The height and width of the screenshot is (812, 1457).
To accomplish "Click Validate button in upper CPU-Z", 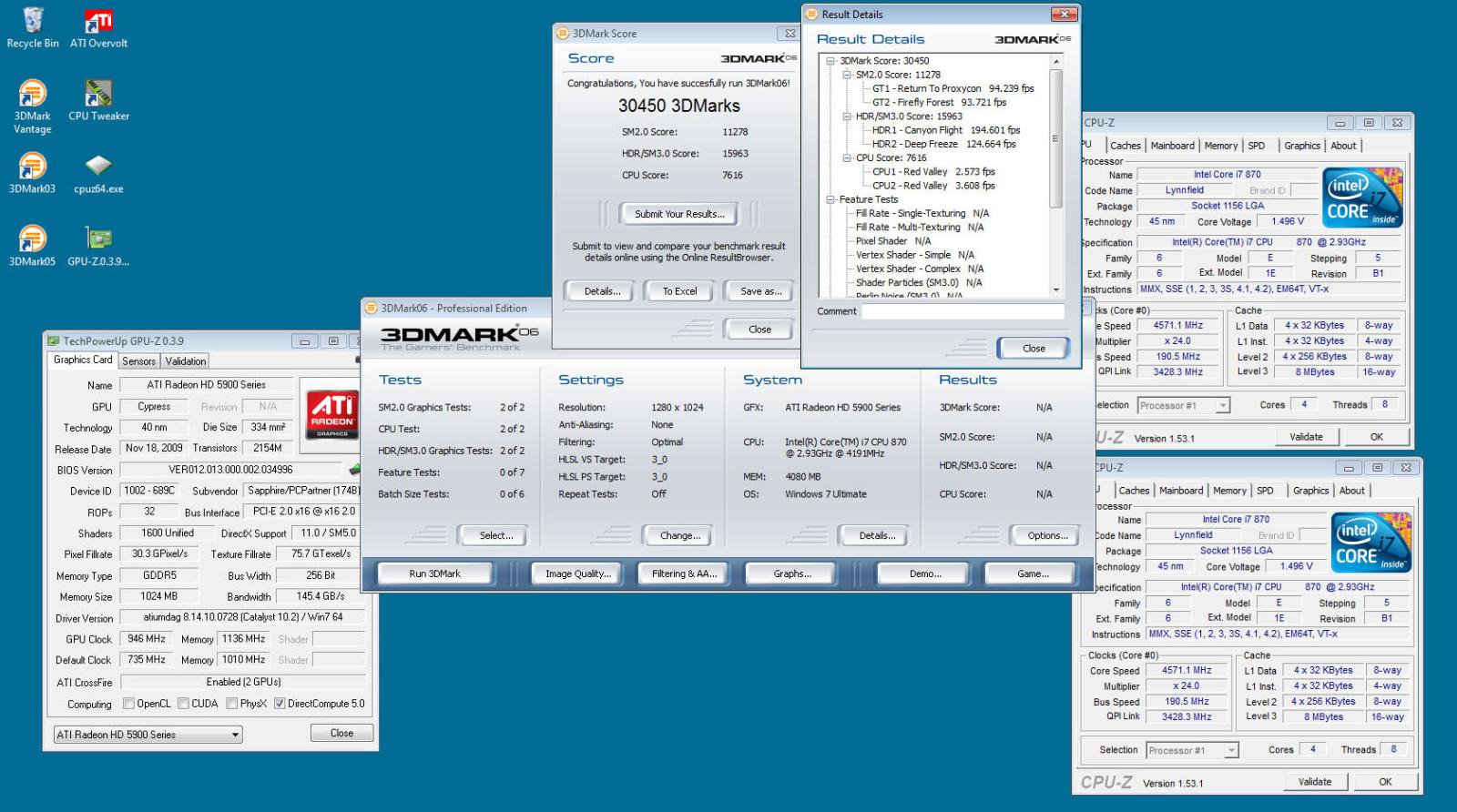I will 1306,437.
